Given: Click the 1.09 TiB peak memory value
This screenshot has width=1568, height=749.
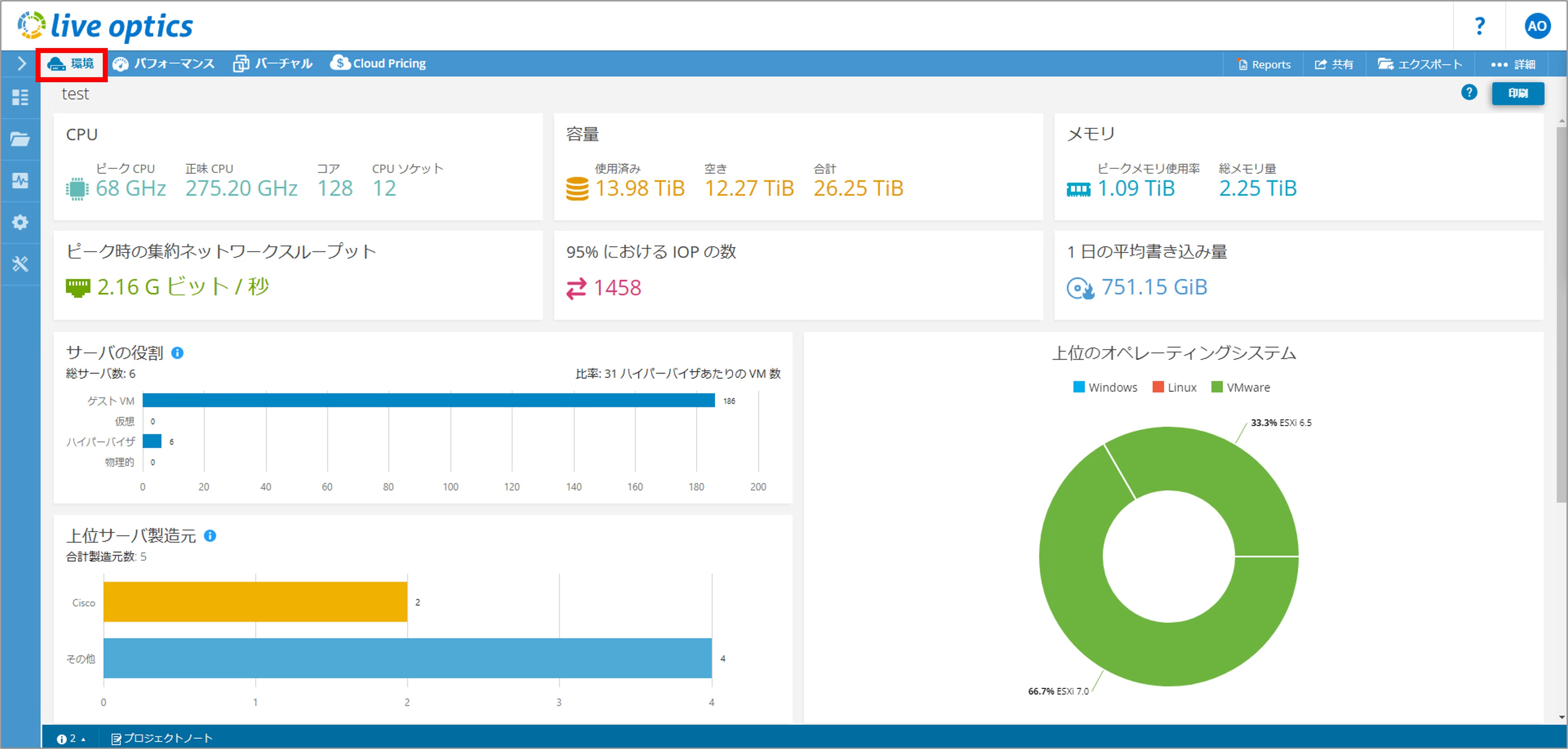Looking at the screenshot, I should [1136, 189].
